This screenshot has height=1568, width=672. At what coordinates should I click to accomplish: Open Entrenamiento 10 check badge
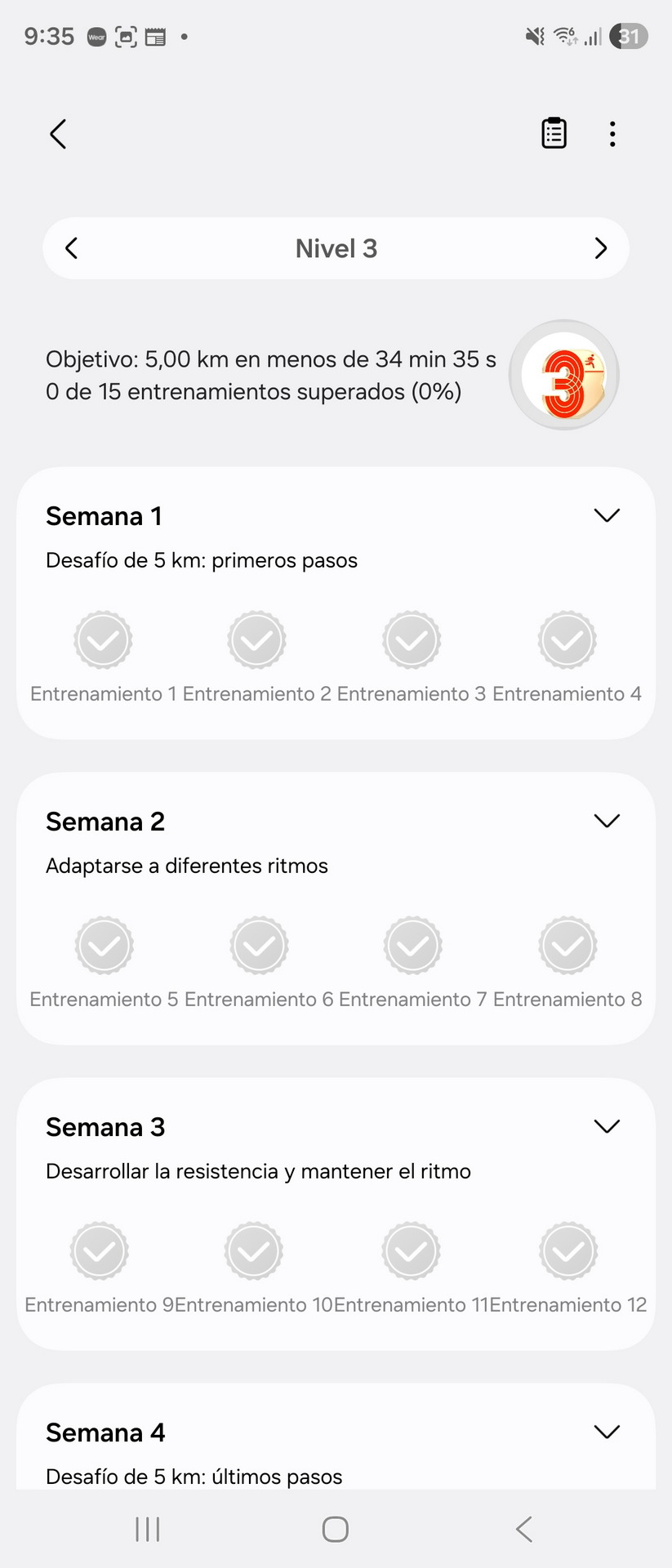tap(254, 1251)
